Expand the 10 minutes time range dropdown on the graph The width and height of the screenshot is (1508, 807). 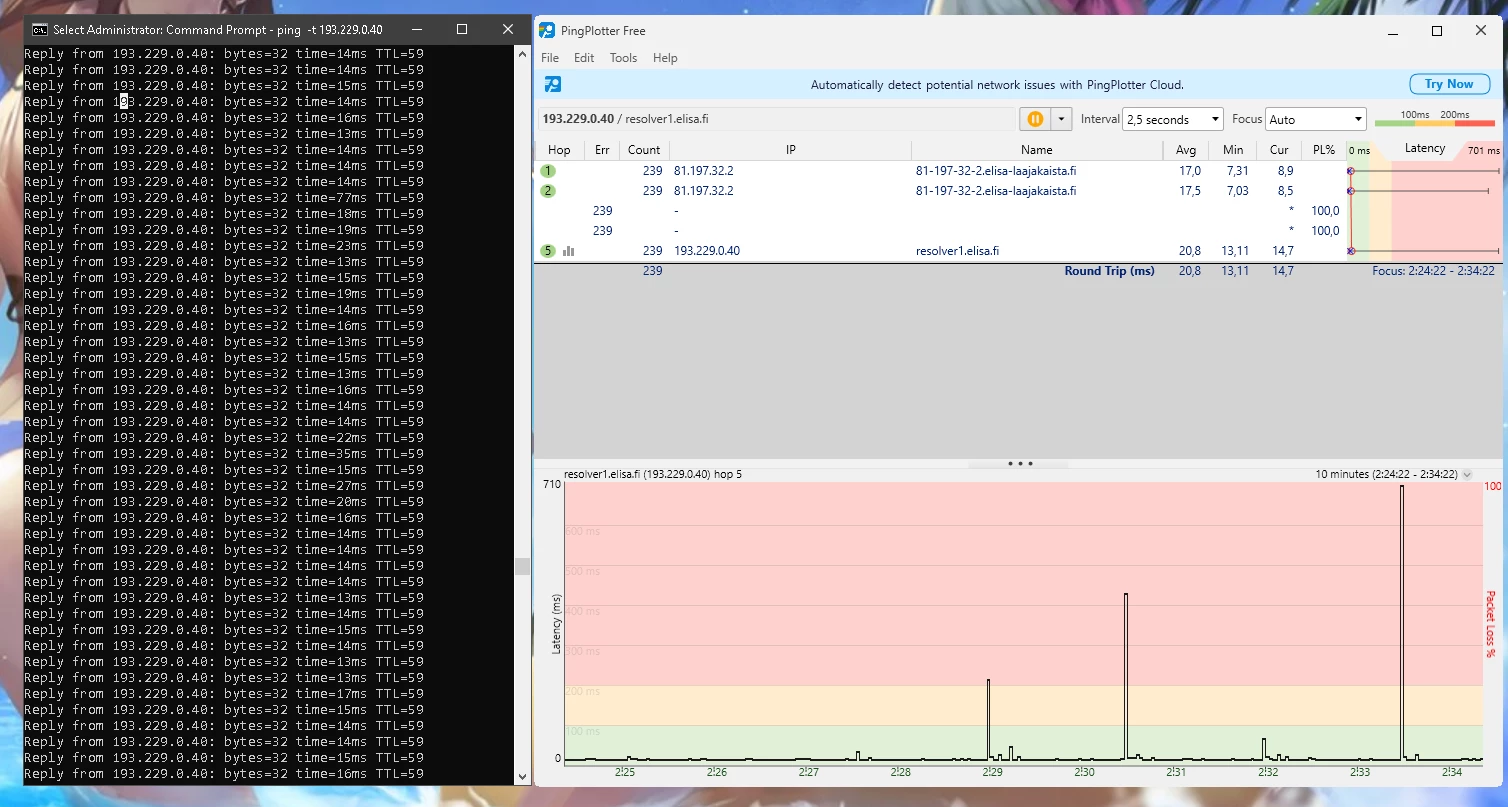click(x=1467, y=474)
